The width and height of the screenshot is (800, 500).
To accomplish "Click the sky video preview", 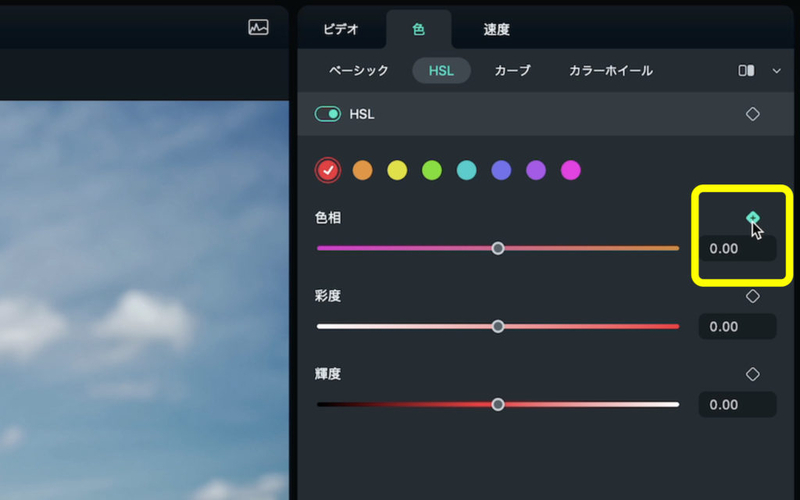I will [x=144, y=300].
